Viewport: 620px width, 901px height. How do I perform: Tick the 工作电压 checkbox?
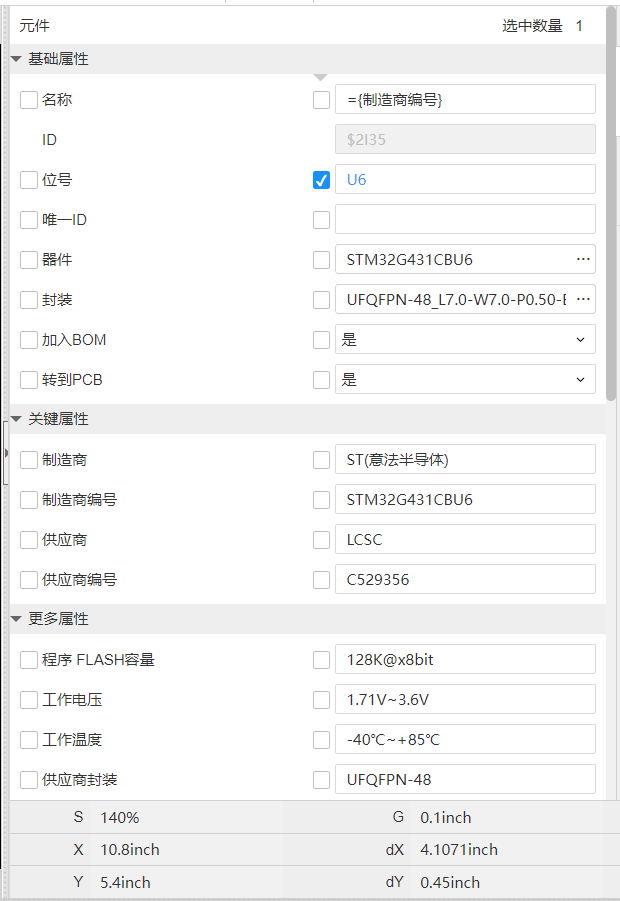click(29, 700)
